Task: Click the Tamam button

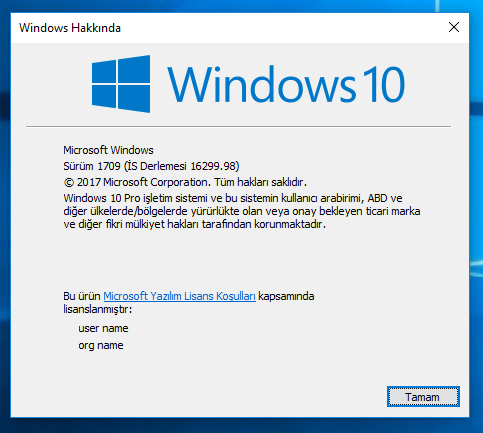Action: click(423, 397)
